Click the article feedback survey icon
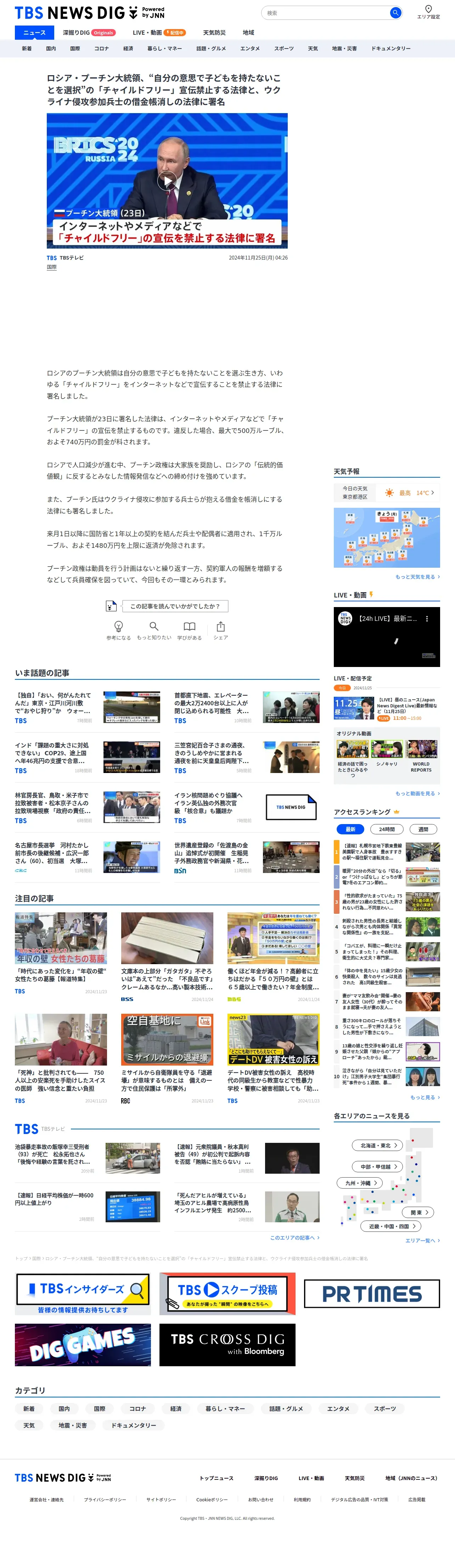 pos(111,606)
